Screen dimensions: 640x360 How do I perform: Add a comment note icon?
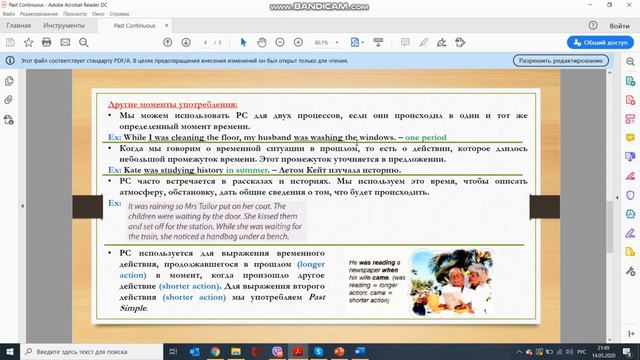[x=405, y=42]
